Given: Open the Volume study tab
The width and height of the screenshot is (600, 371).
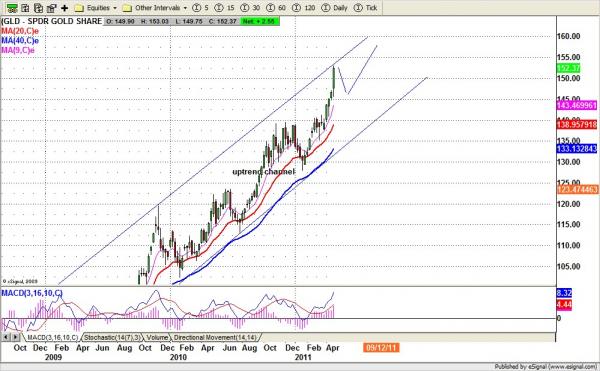Looking at the screenshot, I should tap(157, 337).
